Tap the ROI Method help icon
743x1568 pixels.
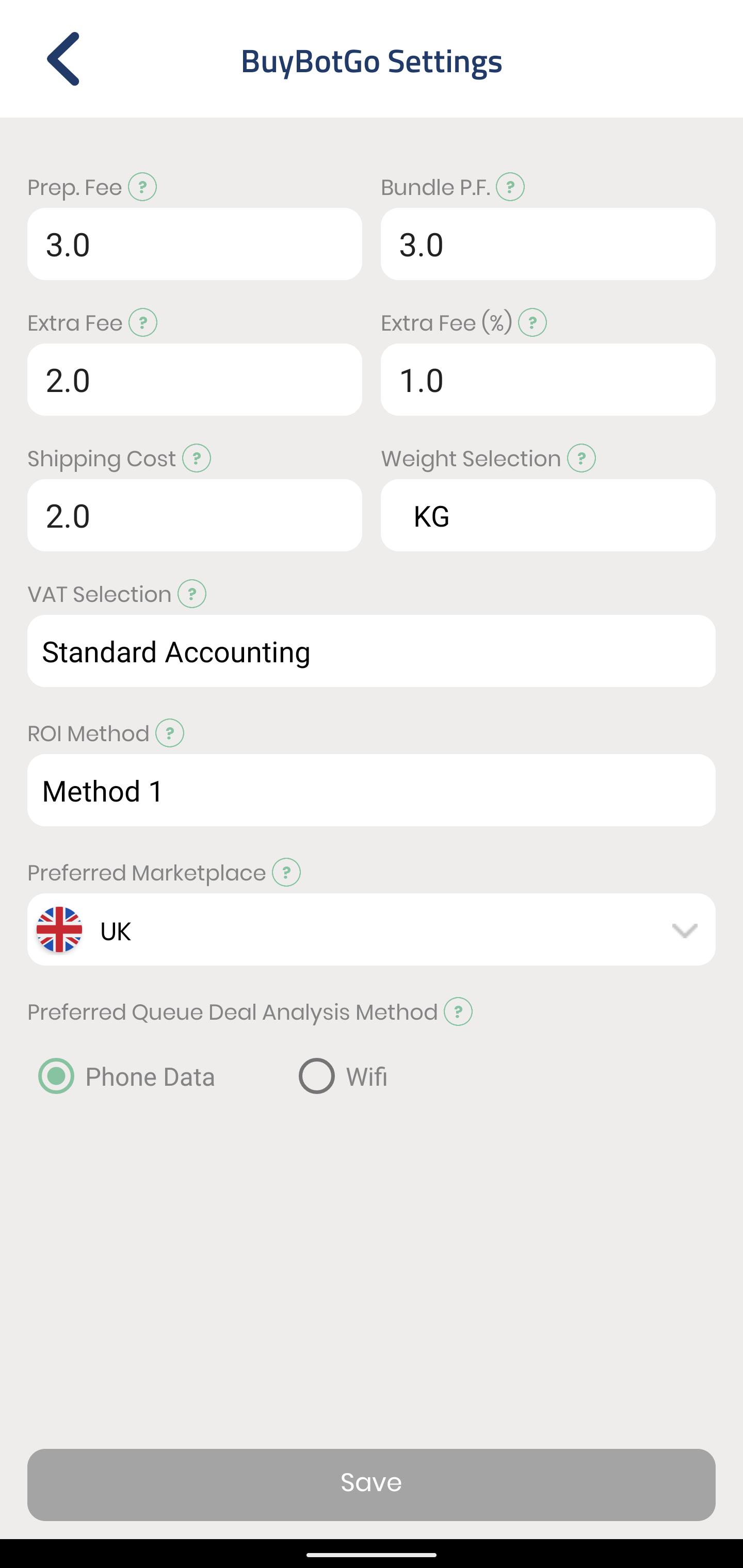(170, 733)
